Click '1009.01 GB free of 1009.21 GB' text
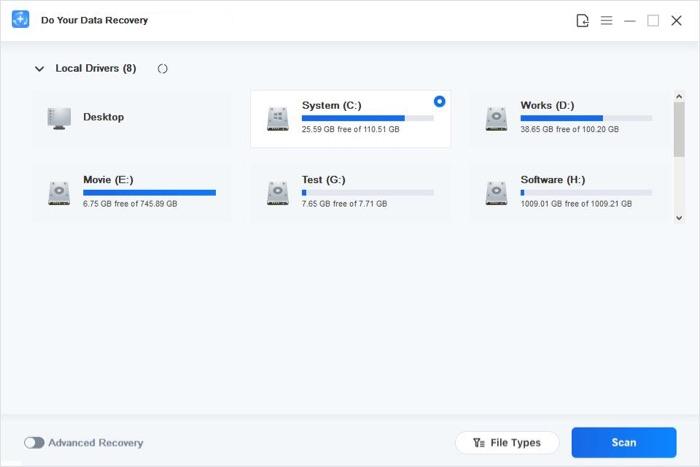700x467 pixels. point(576,204)
